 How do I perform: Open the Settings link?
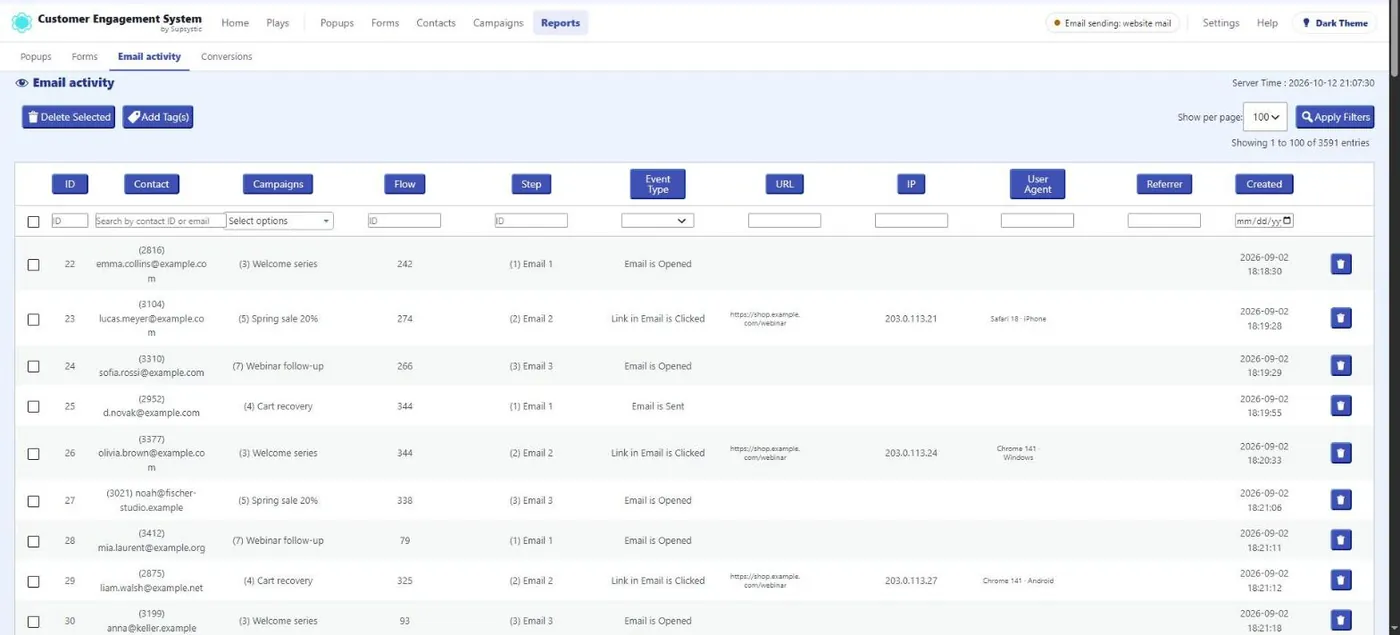click(1221, 23)
